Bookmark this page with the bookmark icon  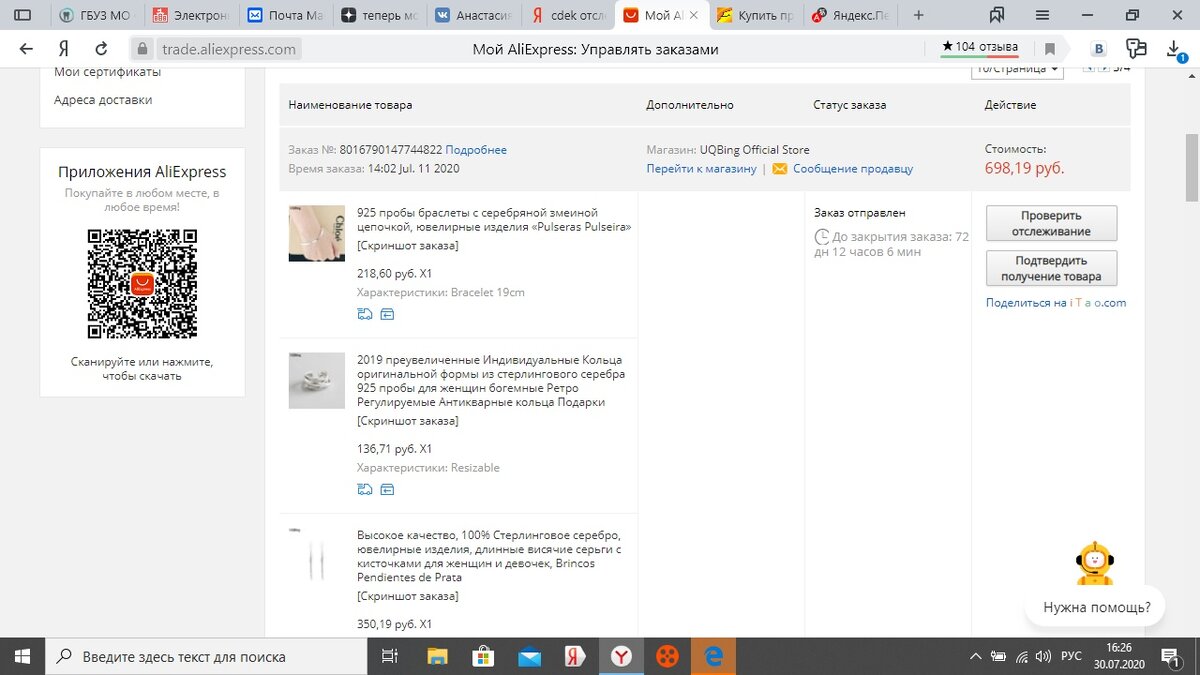click(1050, 48)
